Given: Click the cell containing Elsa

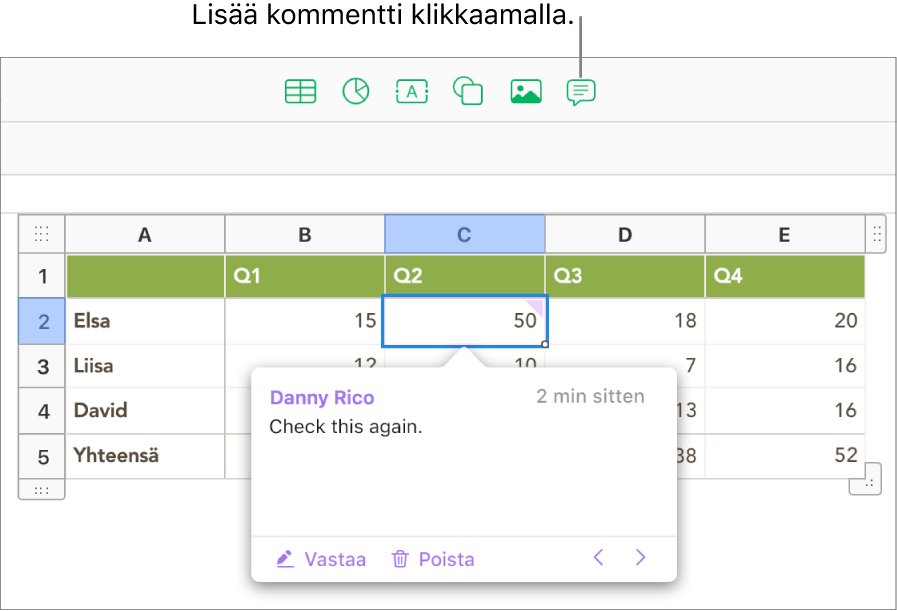Looking at the screenshot, I should pyautogui.click(x=145, y=321).
